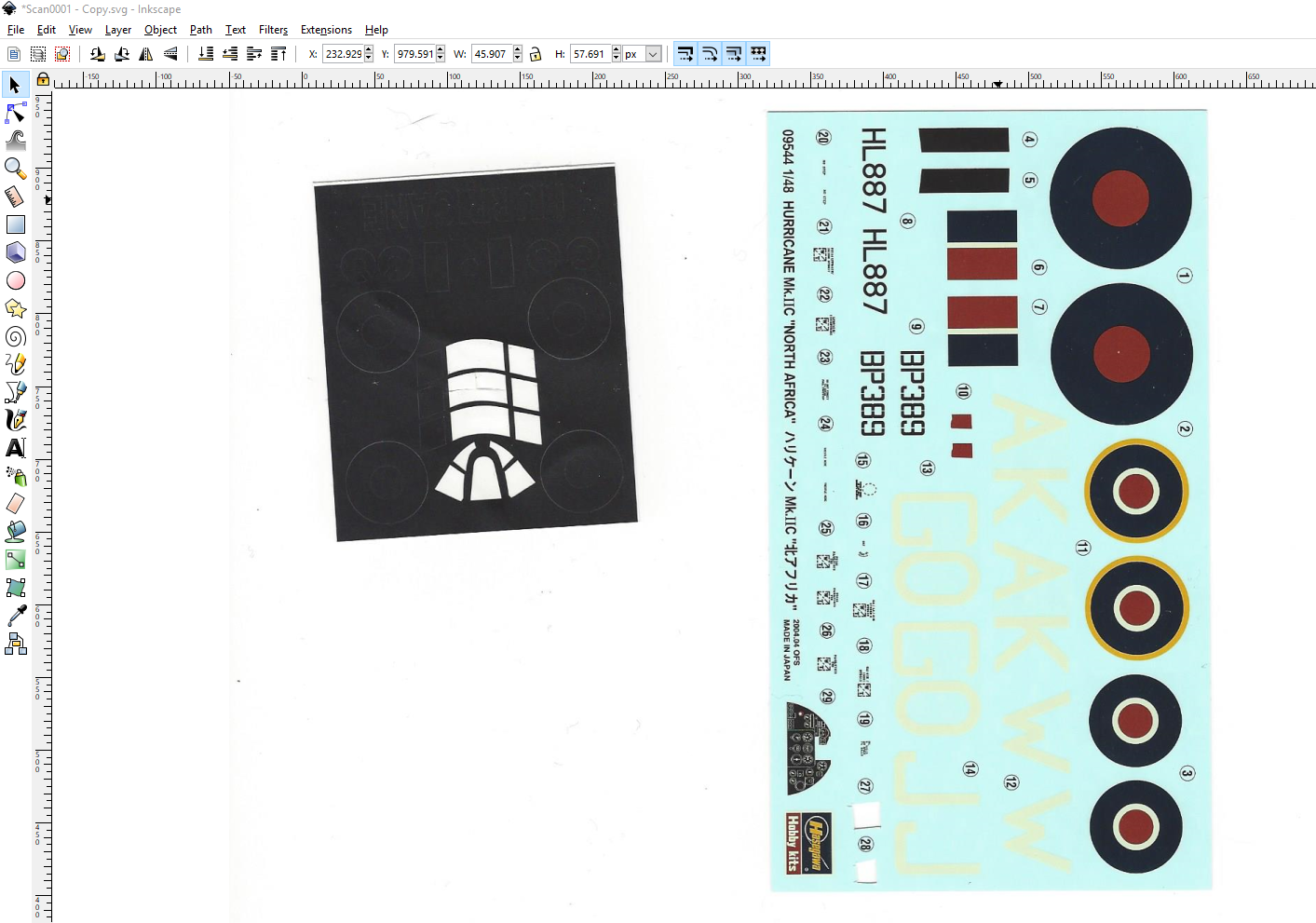
Task: Decrease the W width value
Action: [x=518, y=58]
